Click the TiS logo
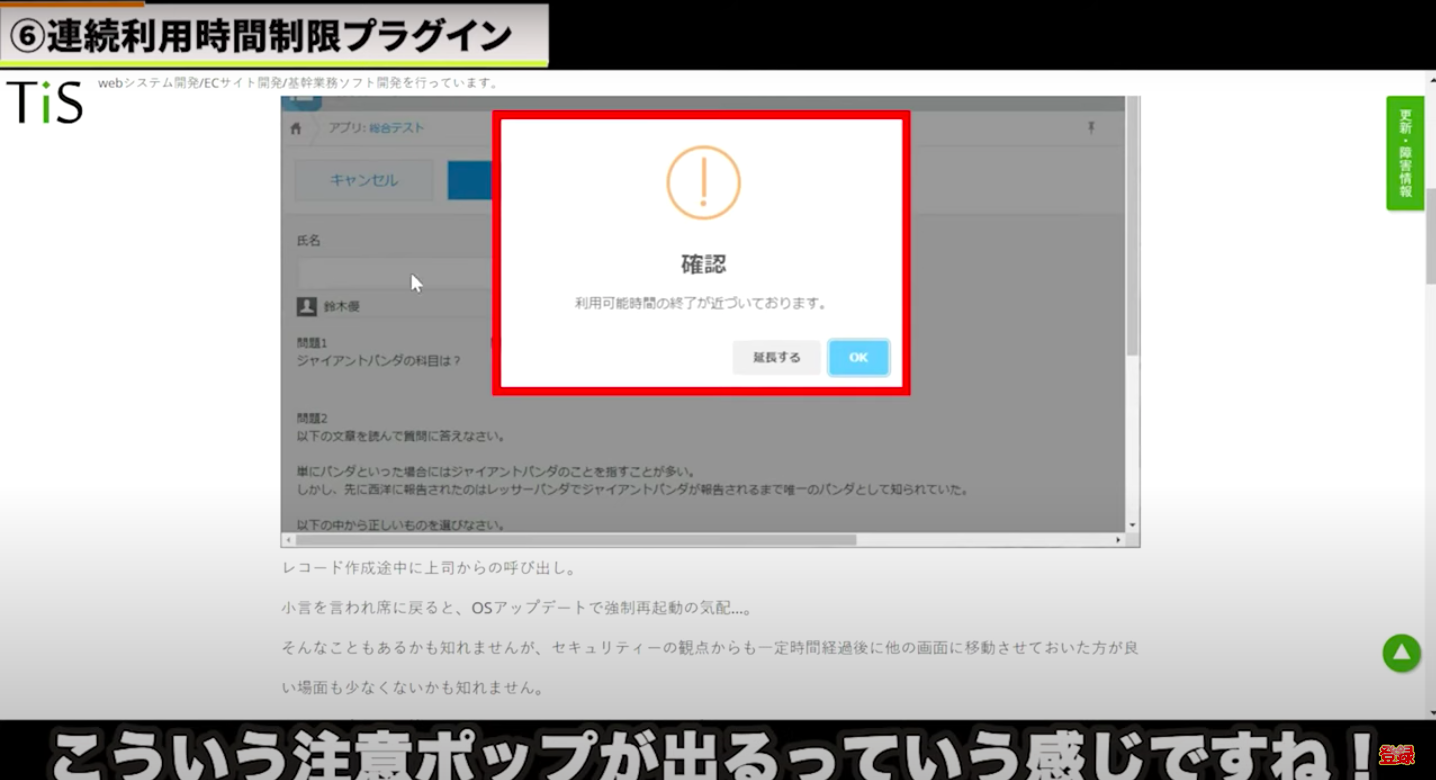The image size is (1436, 780). pyautogui.click(x=45, y=101)
